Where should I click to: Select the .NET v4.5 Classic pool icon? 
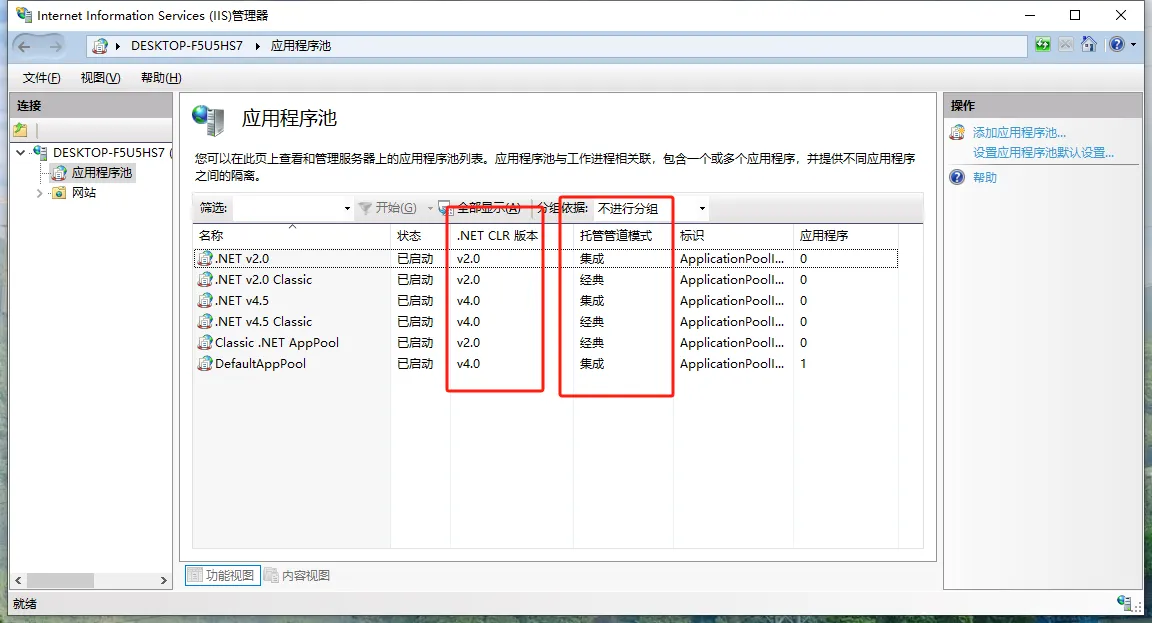(x=205, y=322)
